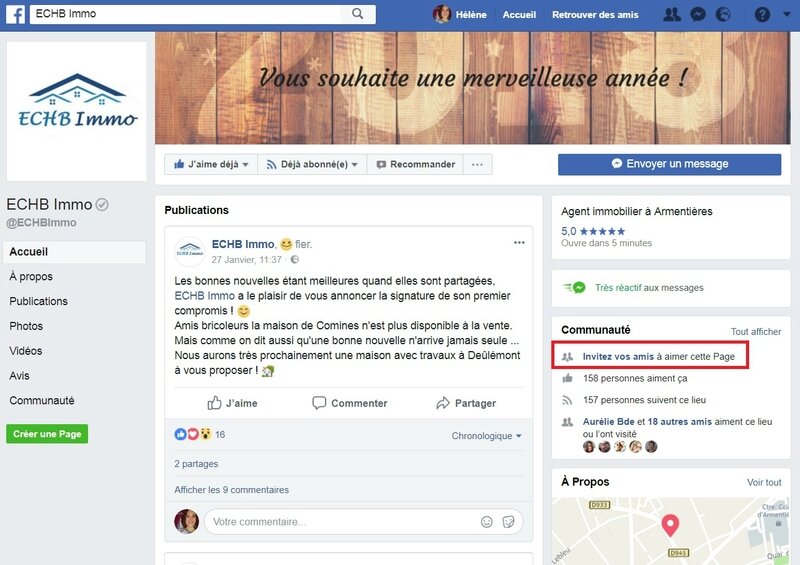Viewport: 800px width, 565px height.
Task: Click the follow feed icon beside 157 personnes
Action: click(x=567, y=400)
